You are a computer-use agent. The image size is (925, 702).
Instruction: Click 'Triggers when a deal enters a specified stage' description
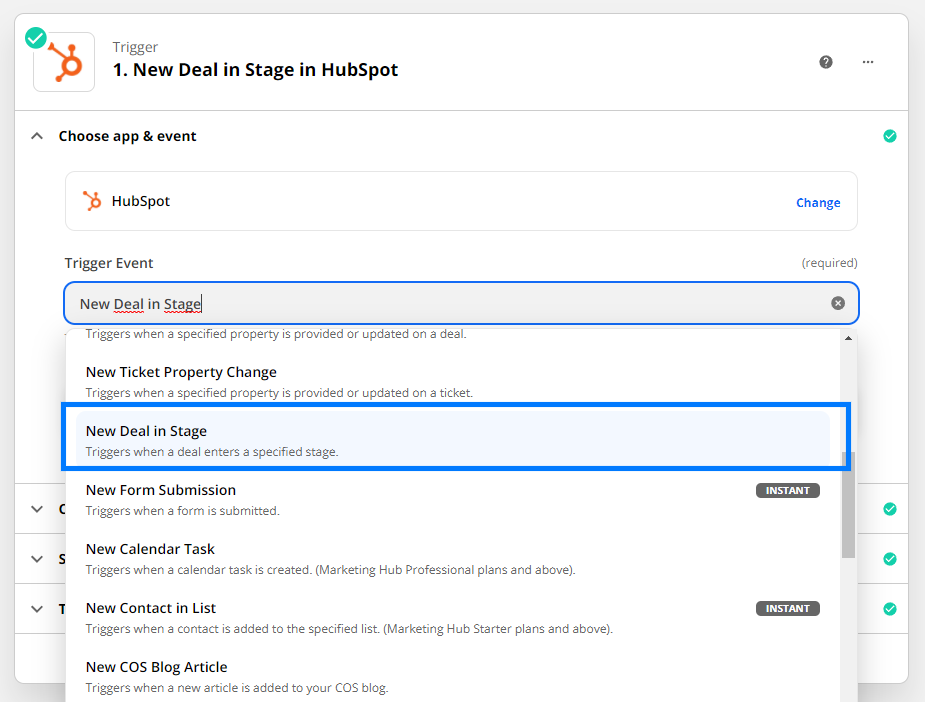tap(212, 452)
